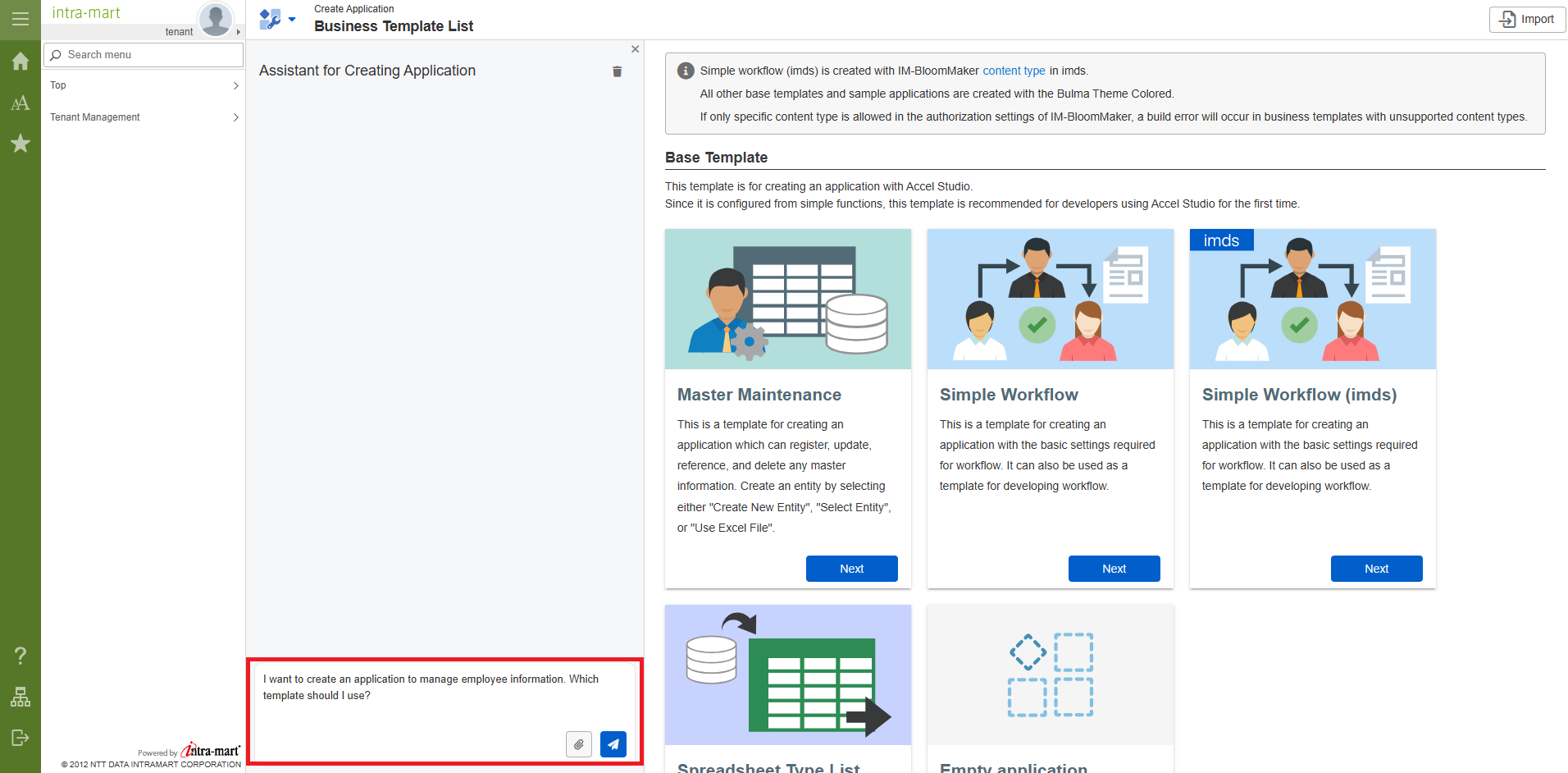Open the help question mark icon
1568x773 pixels.
click(20, 655)
